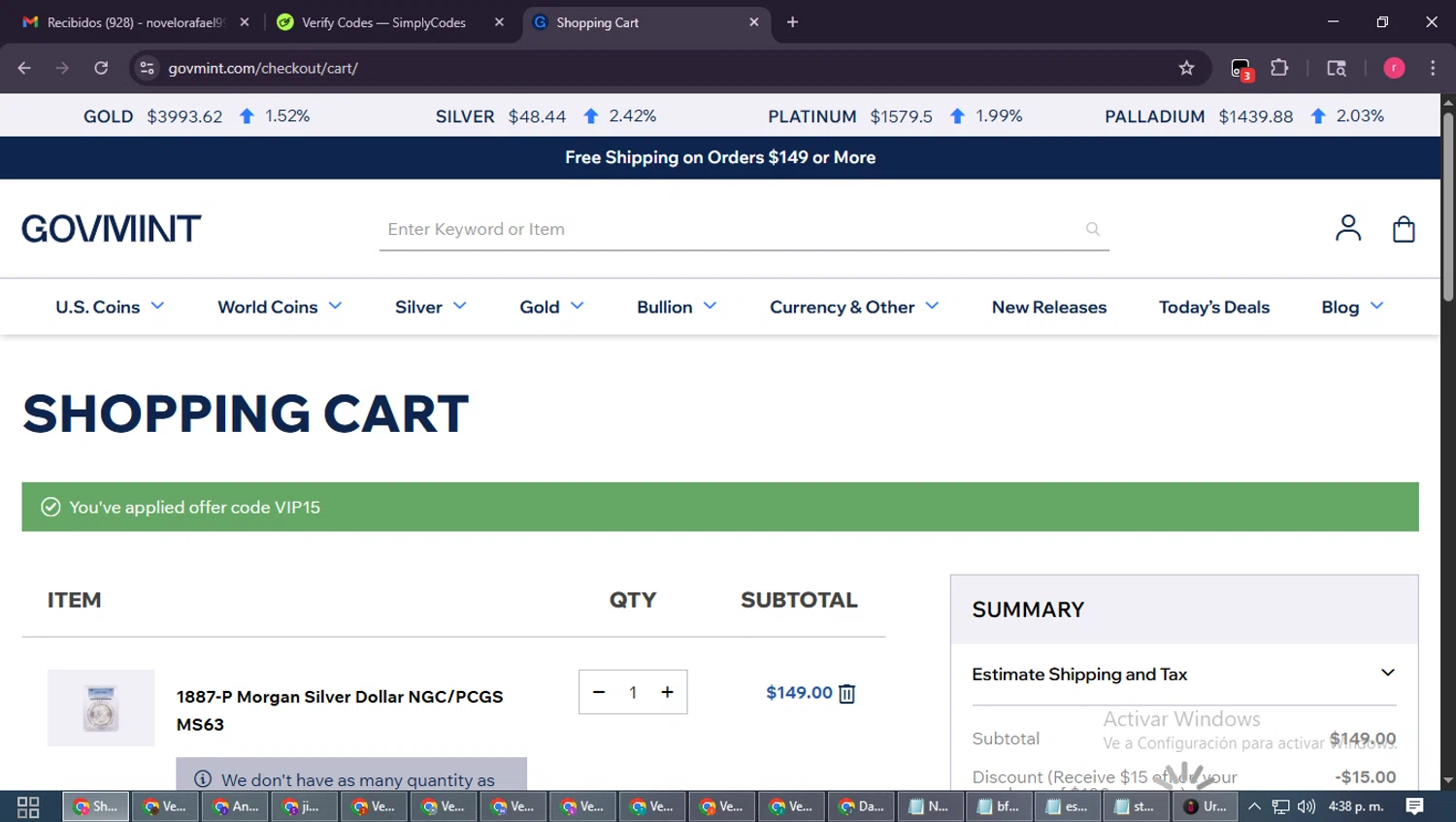Expand the Gold menu
The width and height of the screenshot is (1456, 822).
click(x=551, y=307)
